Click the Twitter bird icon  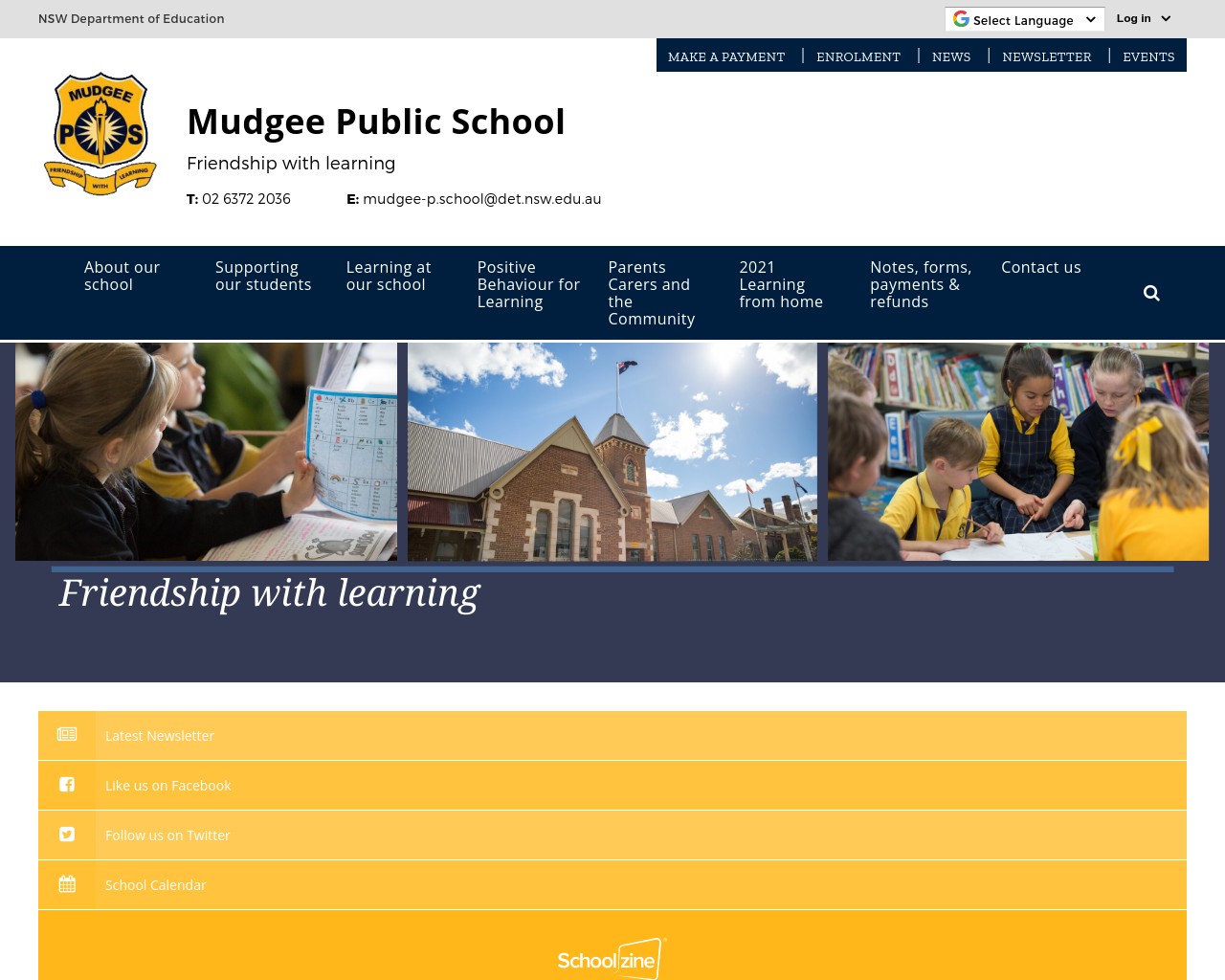(67, 834)
